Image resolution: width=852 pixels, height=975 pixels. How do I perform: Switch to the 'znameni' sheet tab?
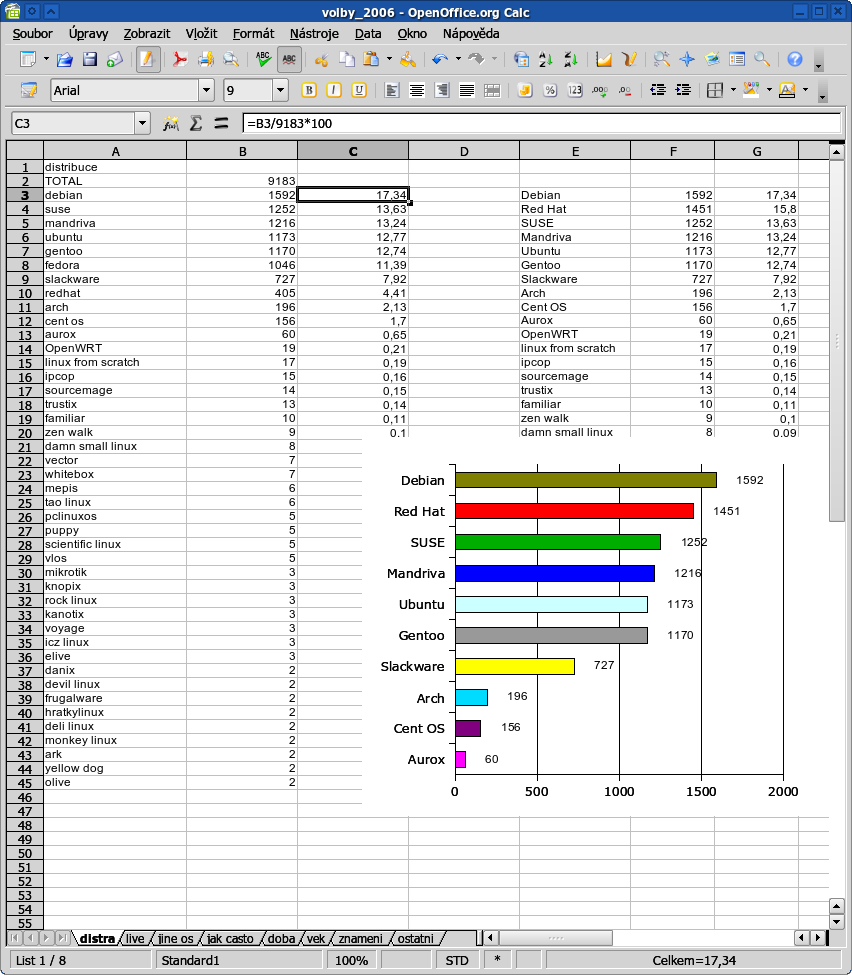click(359, 938)
